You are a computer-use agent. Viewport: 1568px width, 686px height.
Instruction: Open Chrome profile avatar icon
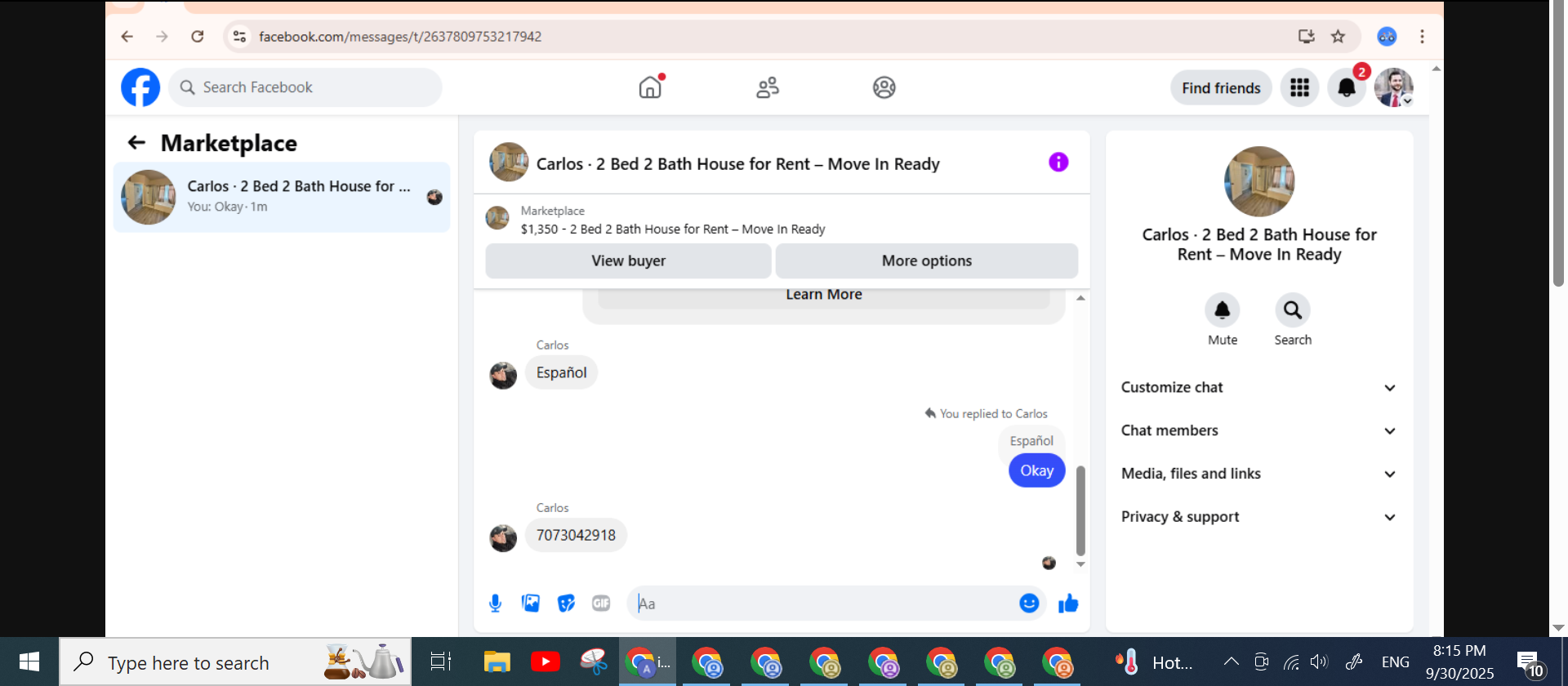click(1387, 37)
